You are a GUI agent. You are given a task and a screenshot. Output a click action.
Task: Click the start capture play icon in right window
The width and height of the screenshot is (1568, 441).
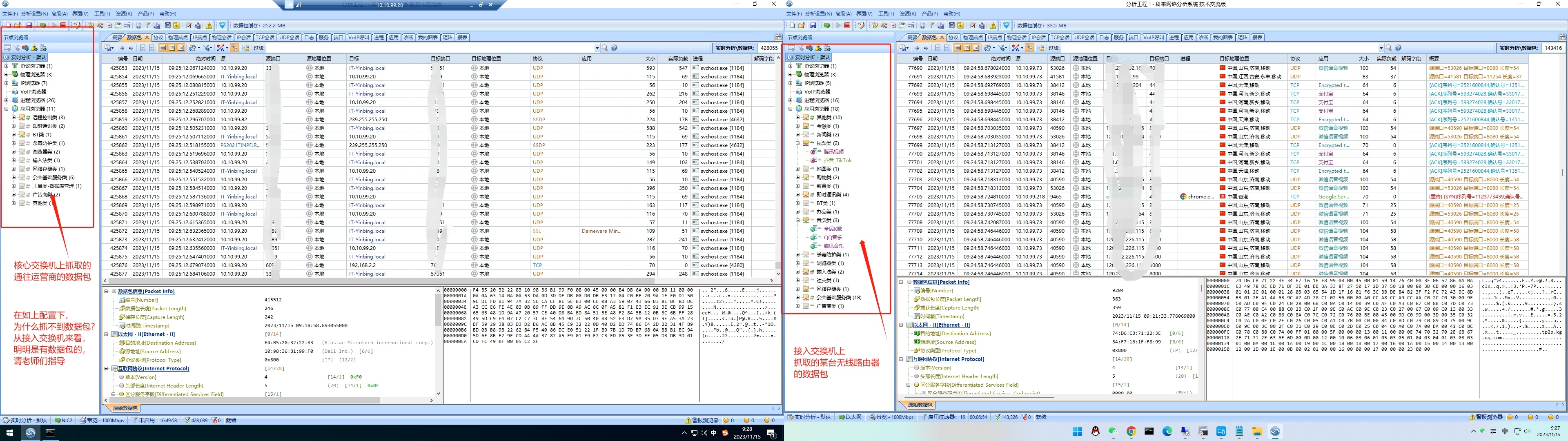[x=838, y=26]
